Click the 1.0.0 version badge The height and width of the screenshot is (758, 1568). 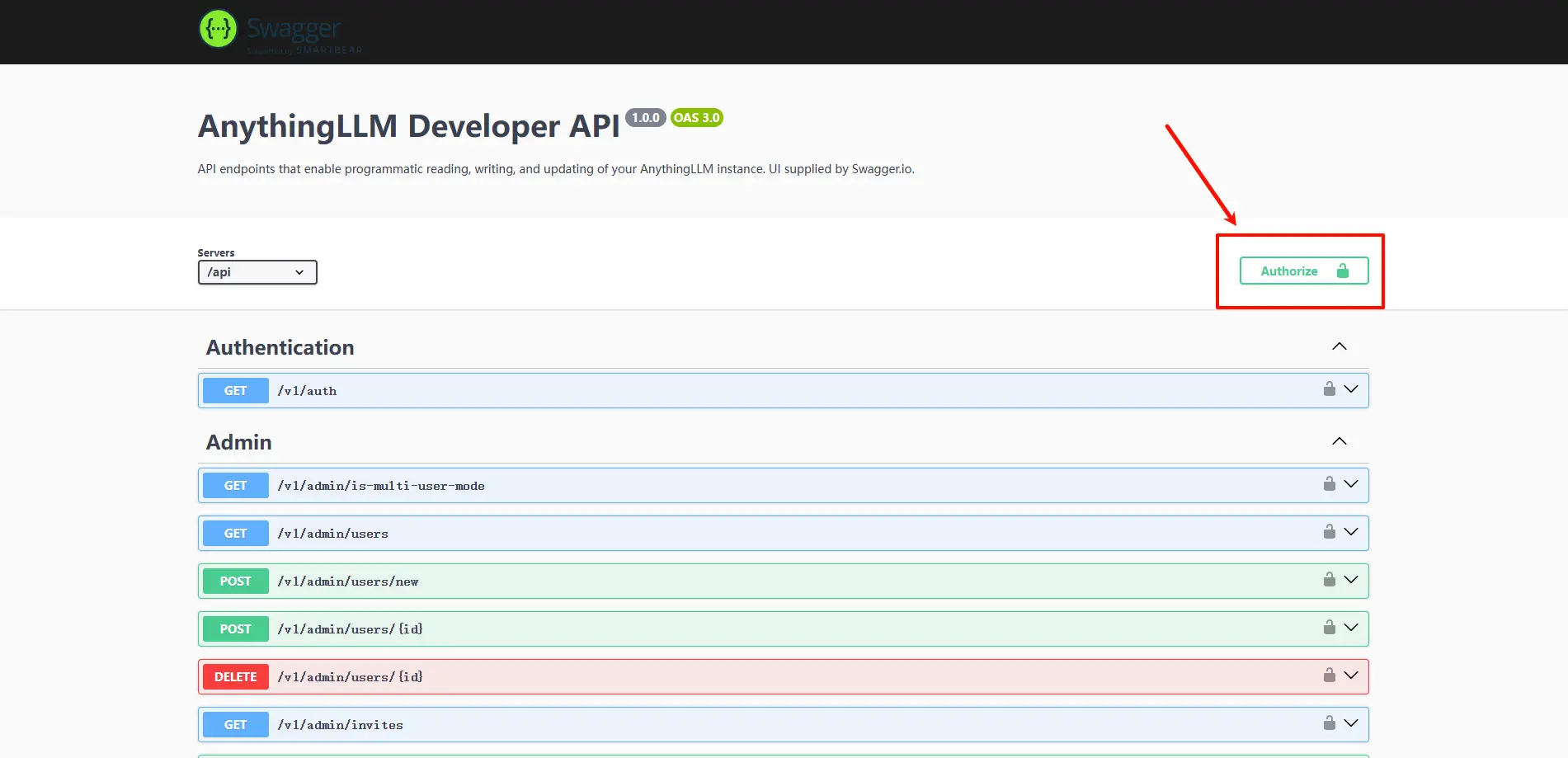click(646, 117)
